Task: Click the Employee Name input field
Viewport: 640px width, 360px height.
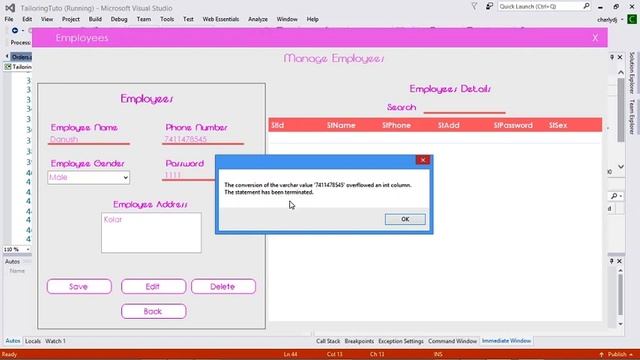Action: (x=89, y=139)
